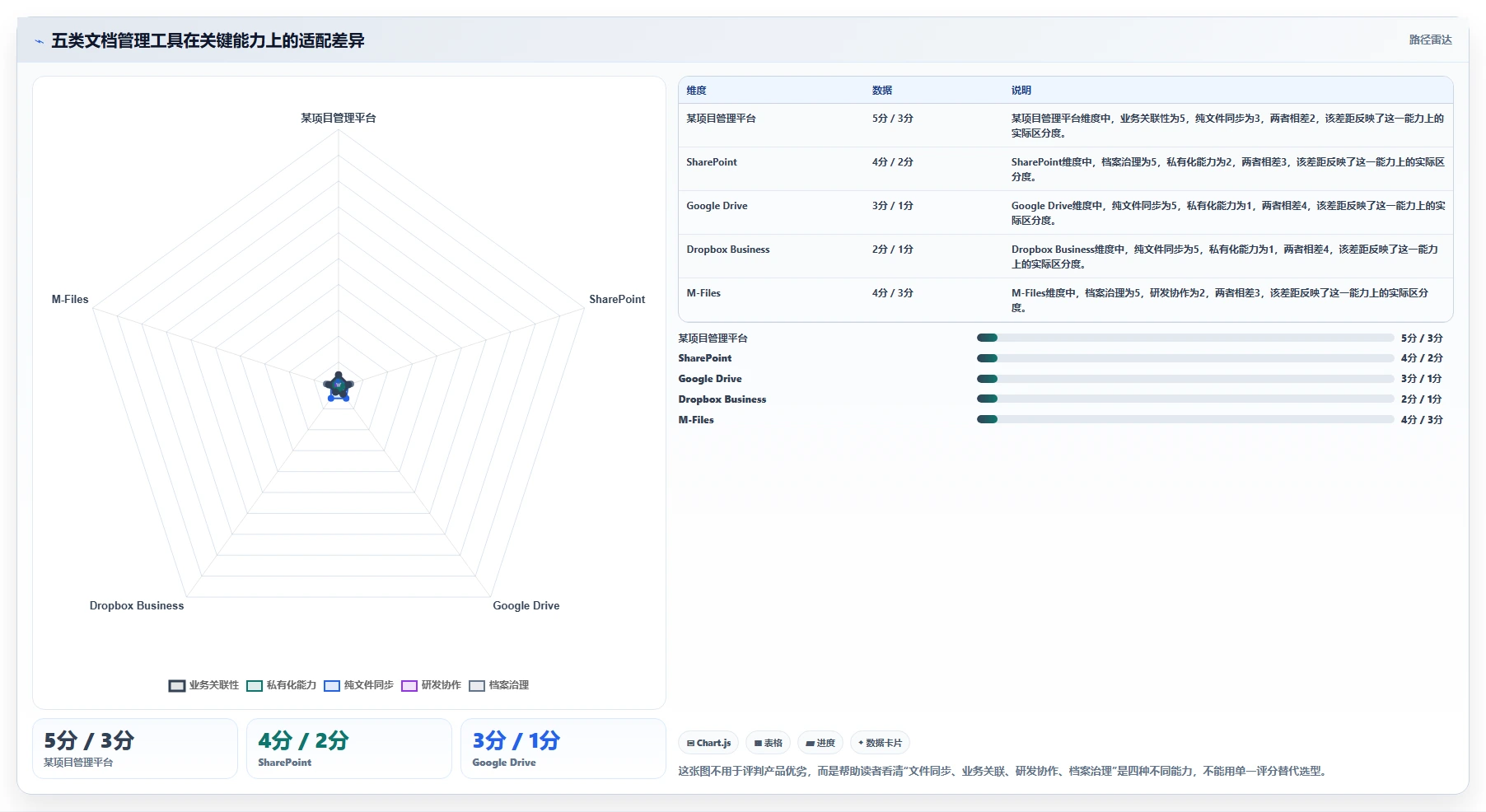Screen dimensions: 1486x812
Task: Click the 路径雷达 label in header
Action: point(1430,40)
